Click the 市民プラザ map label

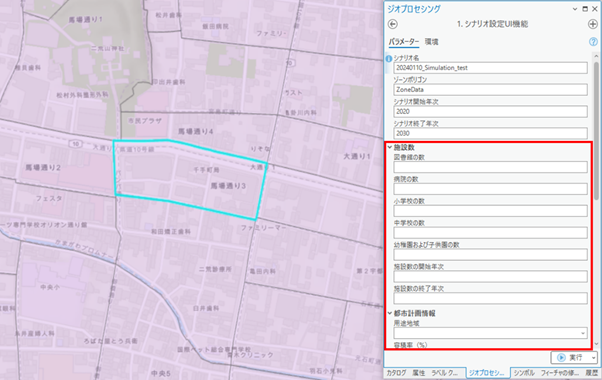(145, 121)
